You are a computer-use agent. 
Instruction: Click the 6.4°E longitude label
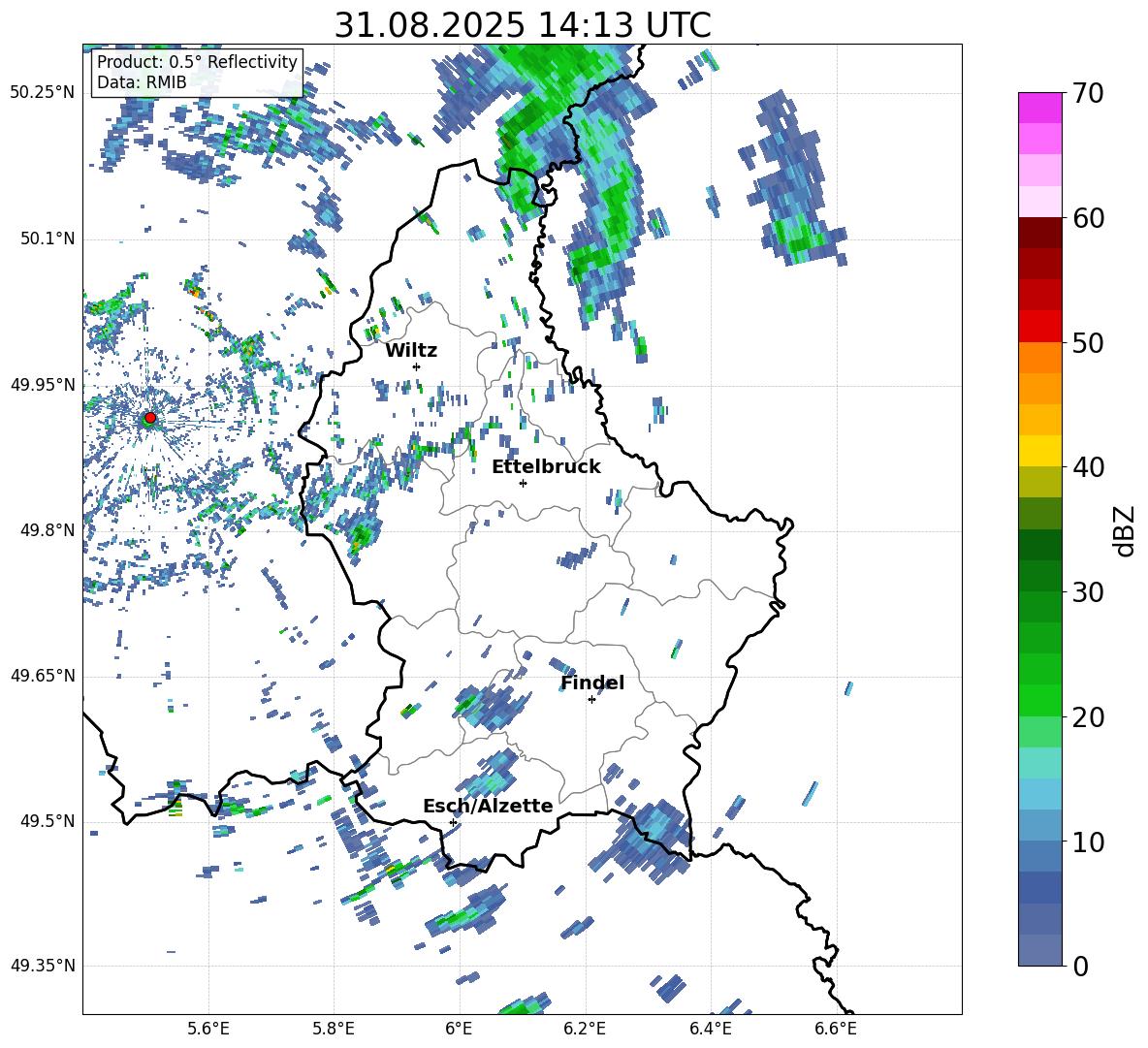coord(710,1029)
